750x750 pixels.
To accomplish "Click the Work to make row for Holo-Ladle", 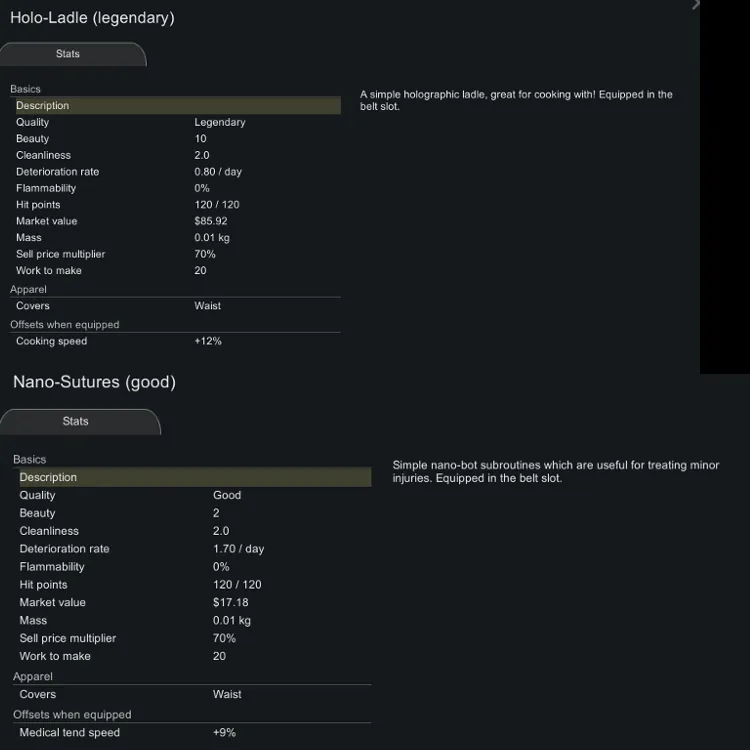I will point(176,271).
